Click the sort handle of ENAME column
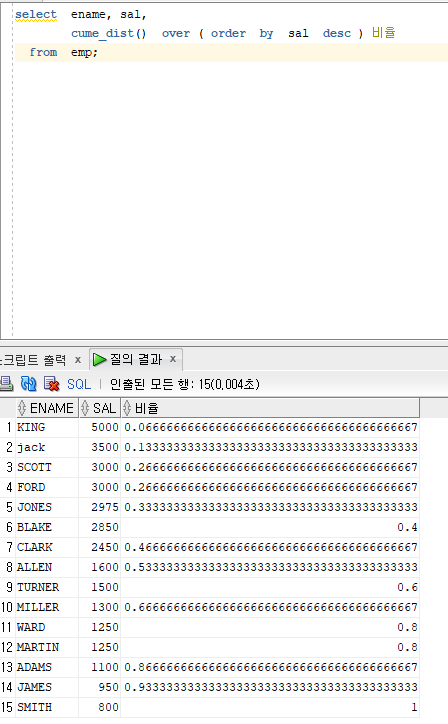Viewport: 448px width, 724px height. click(x=22, y=408)
